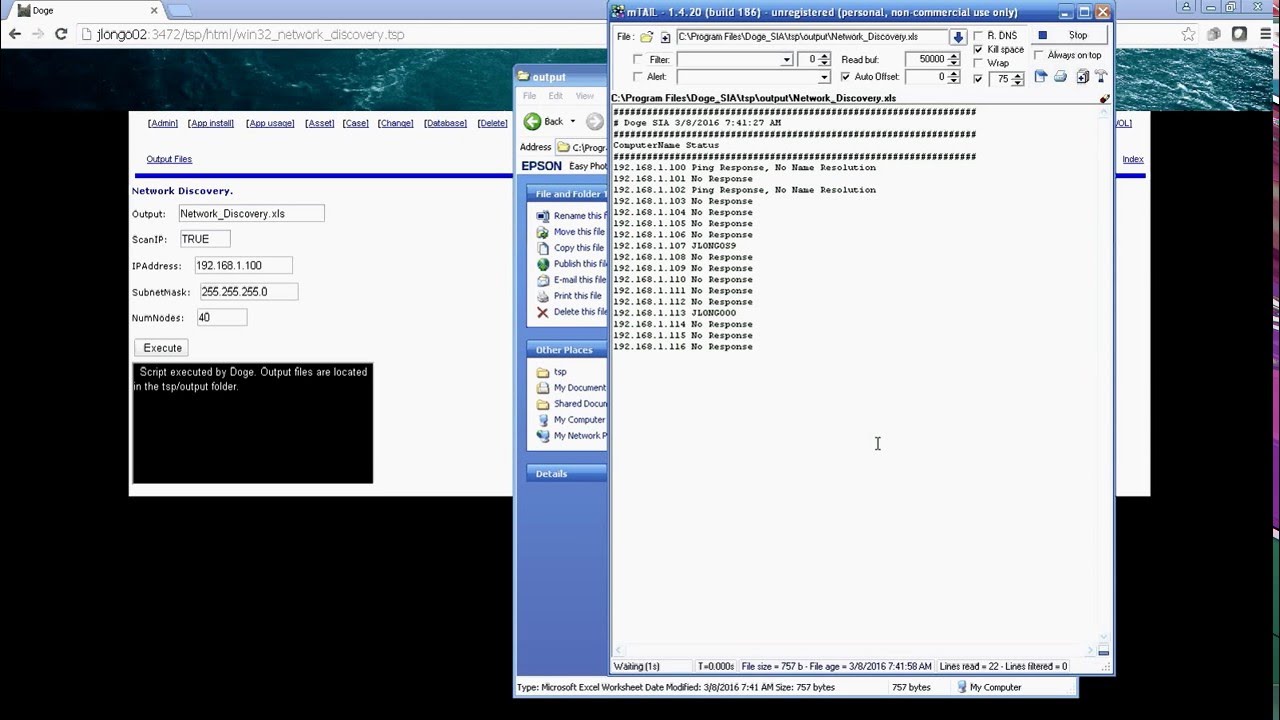This screenshot has height=720, width=1280.
Task: Click the mTail save/export page icon
Action: point(1040,76)
